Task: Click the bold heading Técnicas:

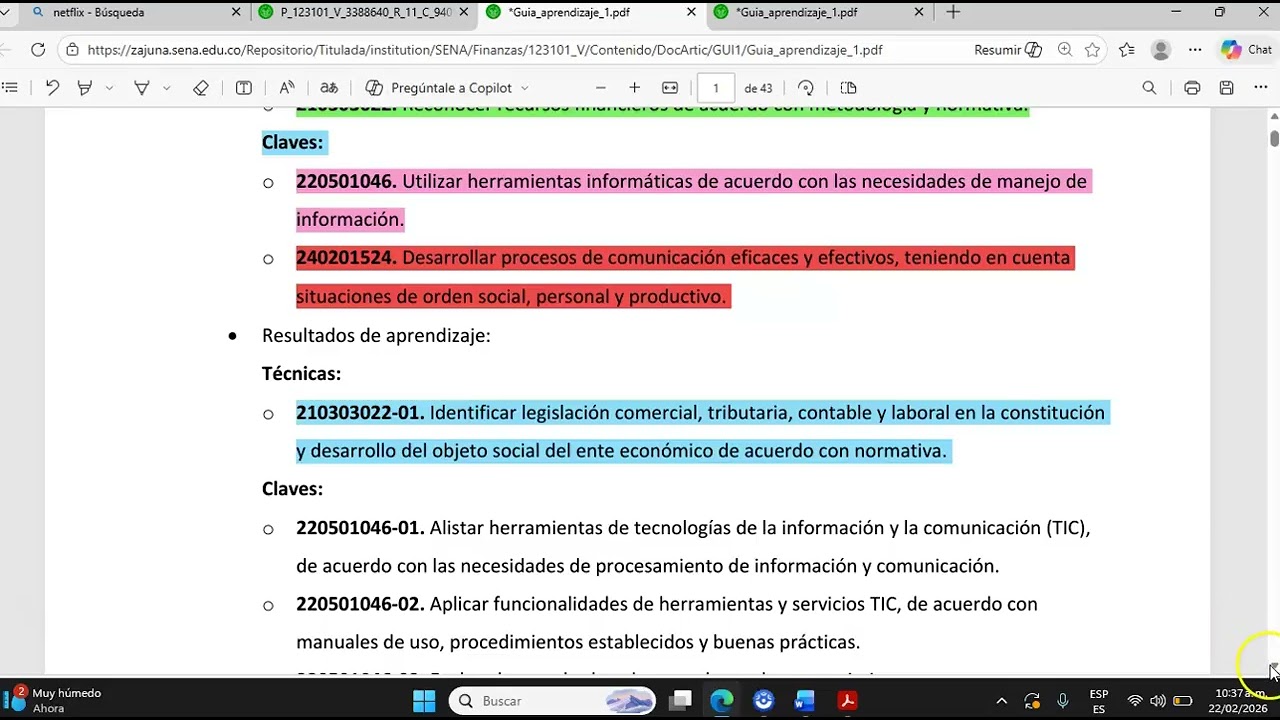Action: tap(301, 373)
